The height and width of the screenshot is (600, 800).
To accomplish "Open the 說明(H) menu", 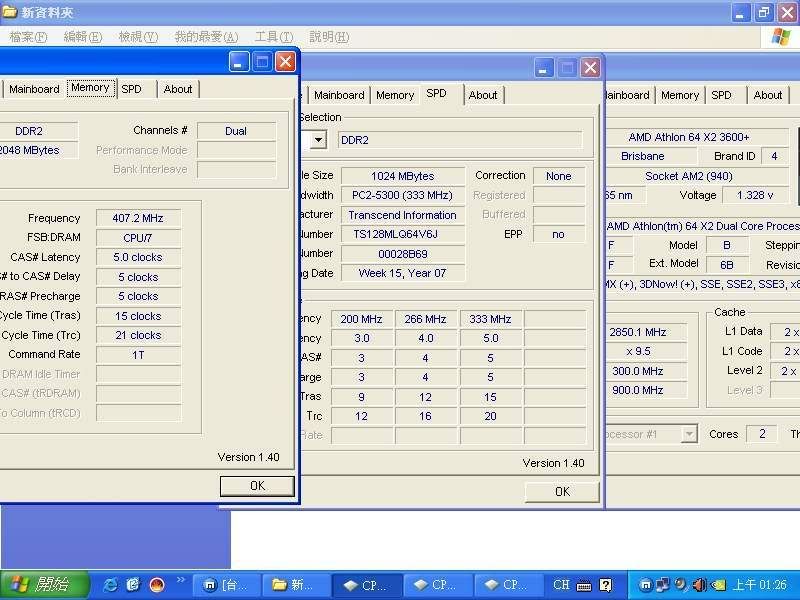I will [x=329, y=37].
